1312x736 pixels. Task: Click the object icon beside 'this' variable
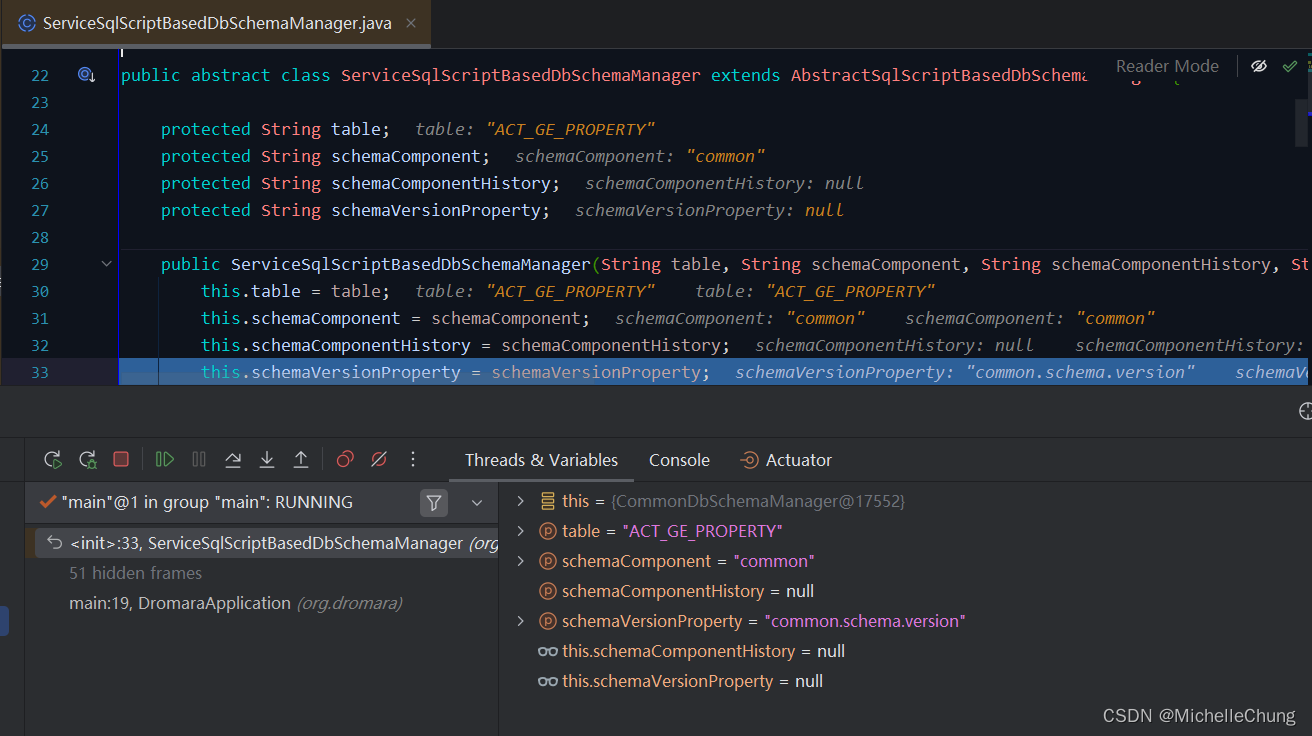(x=548, y=501)
